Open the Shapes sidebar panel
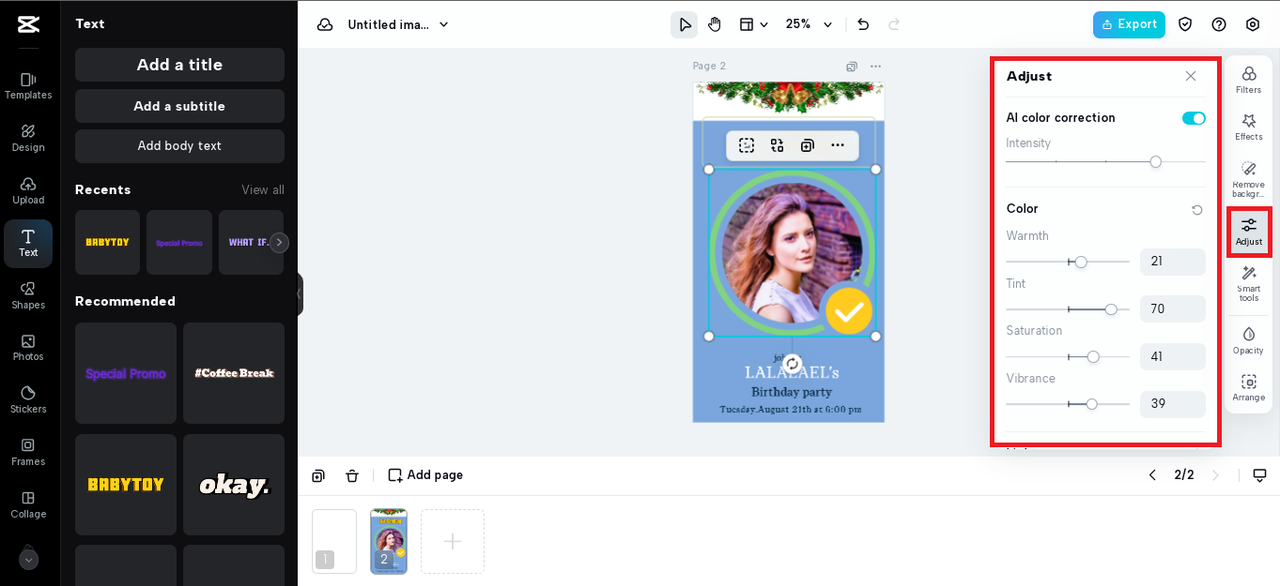The image size is (1280, 586). pyautogui.click(x=28, y=295)
